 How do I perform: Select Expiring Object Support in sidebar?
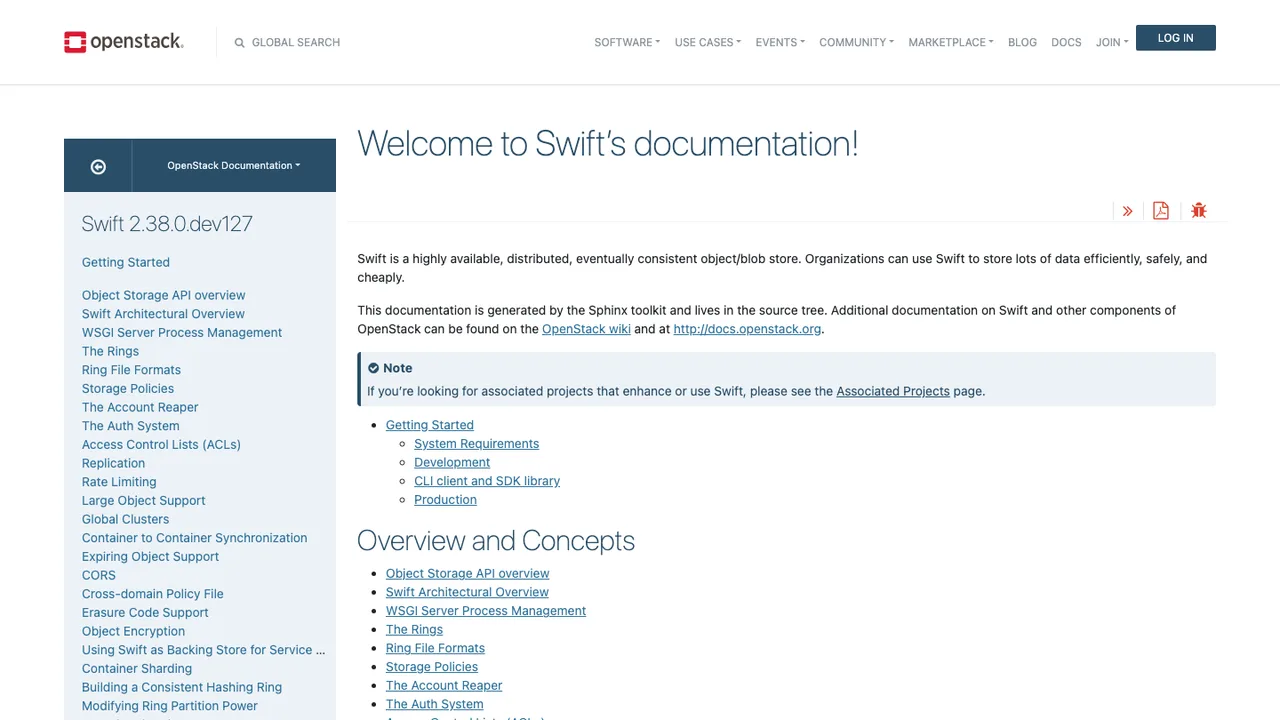click(x=150, y=557)
